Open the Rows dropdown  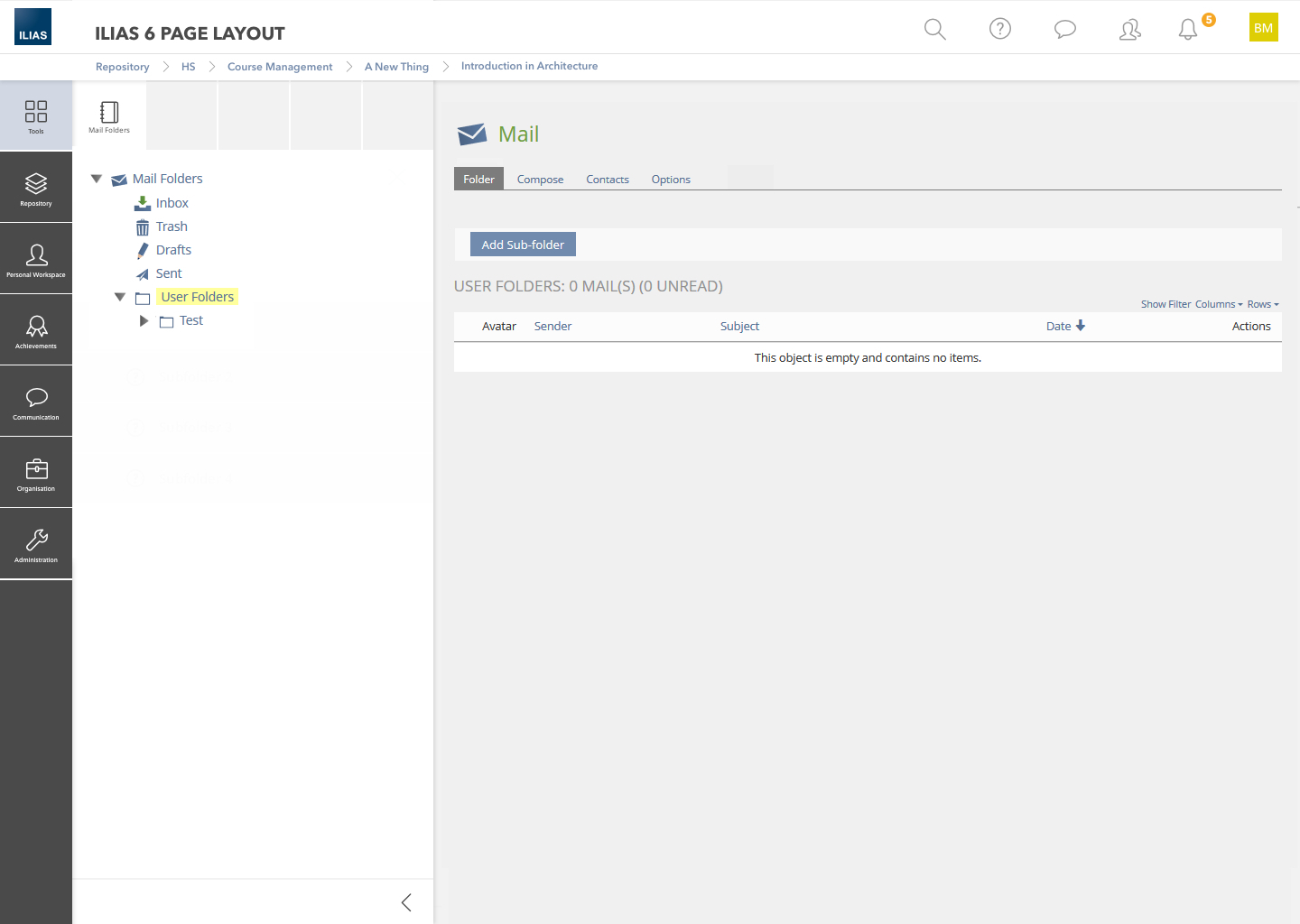[1262, 304]
